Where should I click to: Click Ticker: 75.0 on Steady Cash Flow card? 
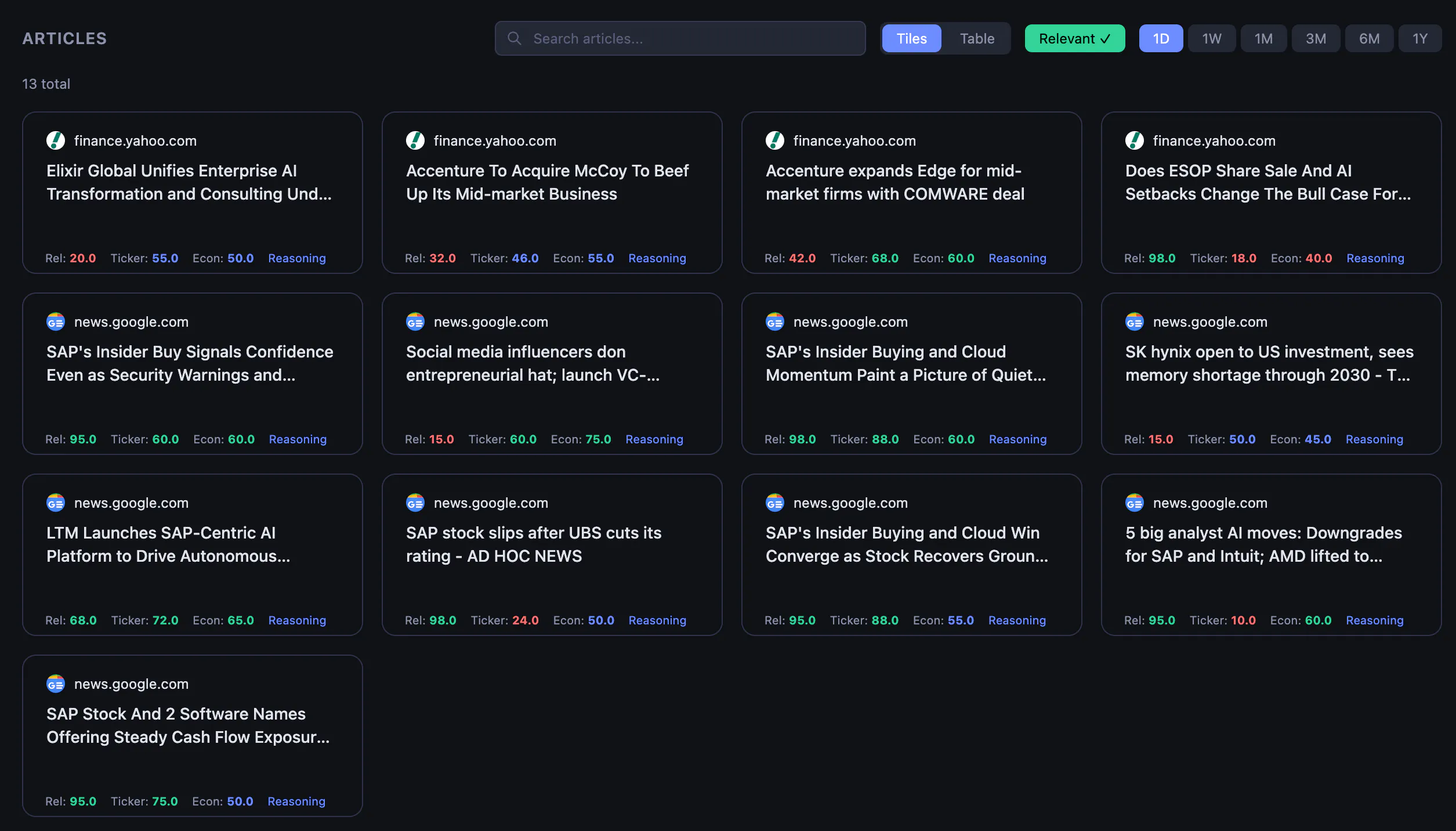(144, 801)
